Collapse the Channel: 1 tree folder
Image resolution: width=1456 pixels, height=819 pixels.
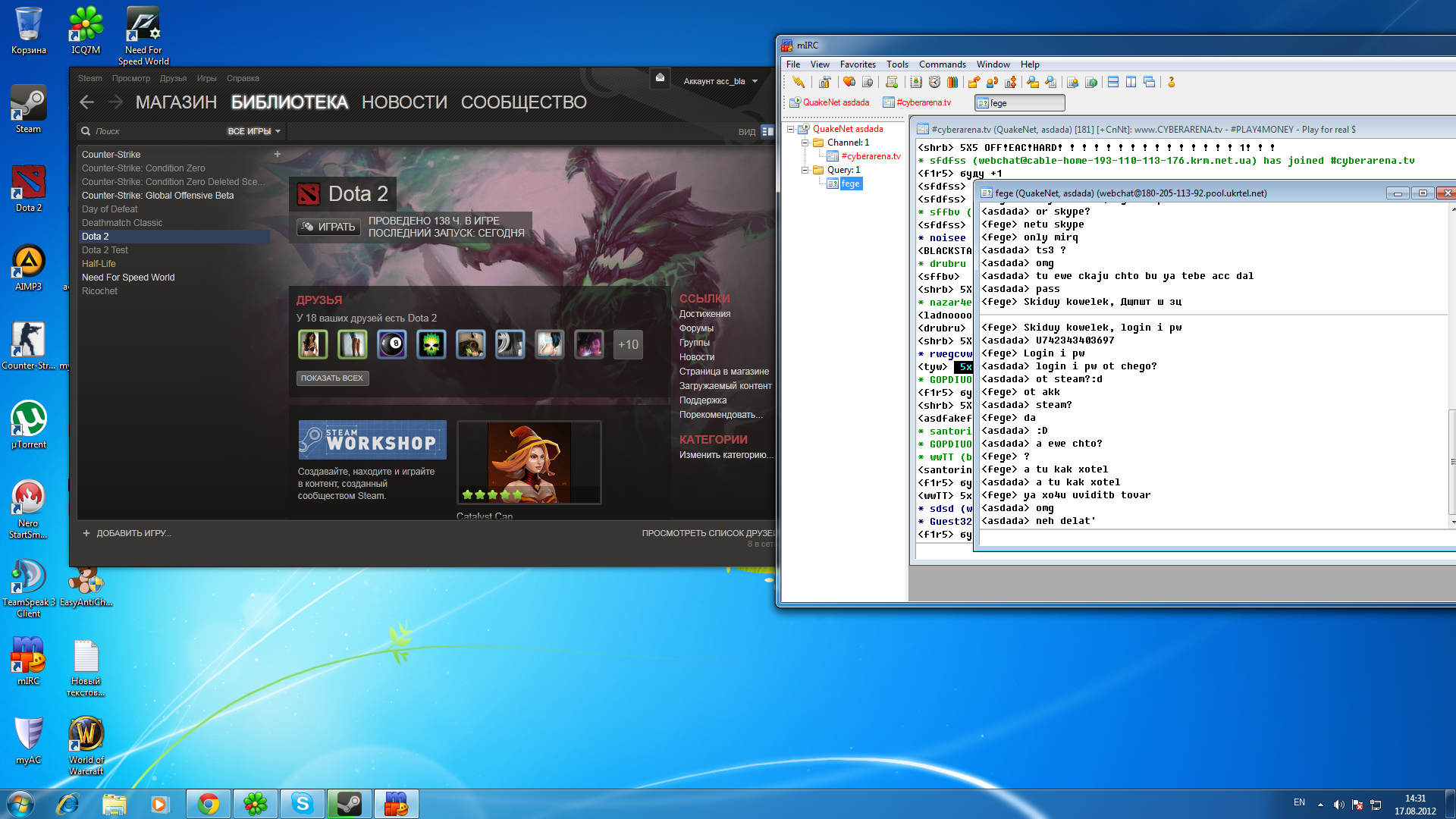tap(805, 143)
